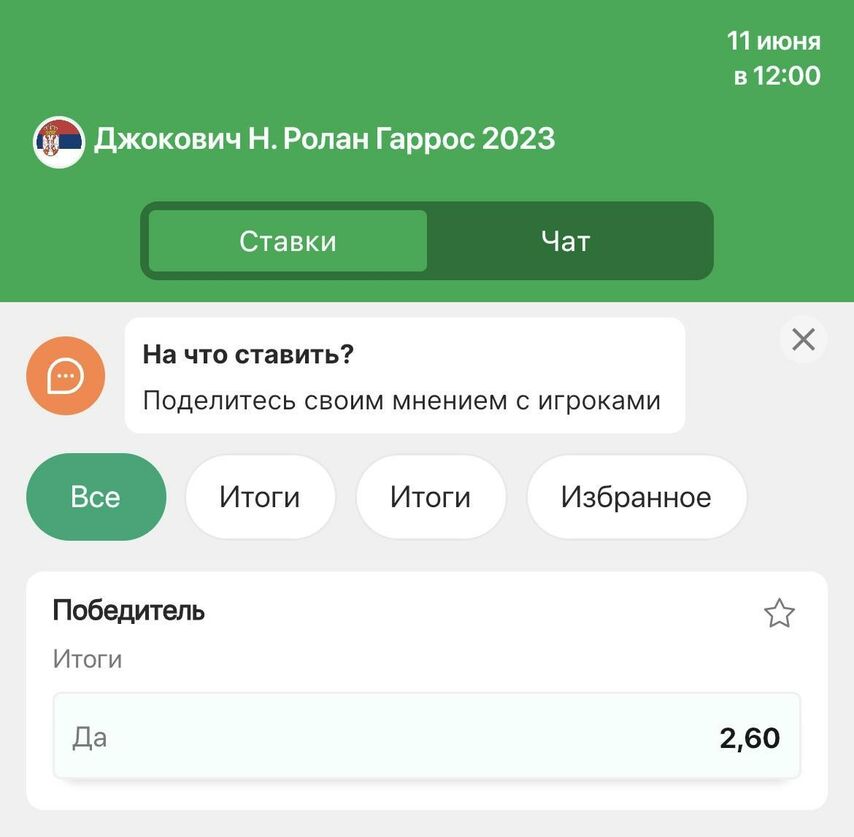854x837 pixels.
Task: Tap the Победитель market title
Action: click(129, 610)
